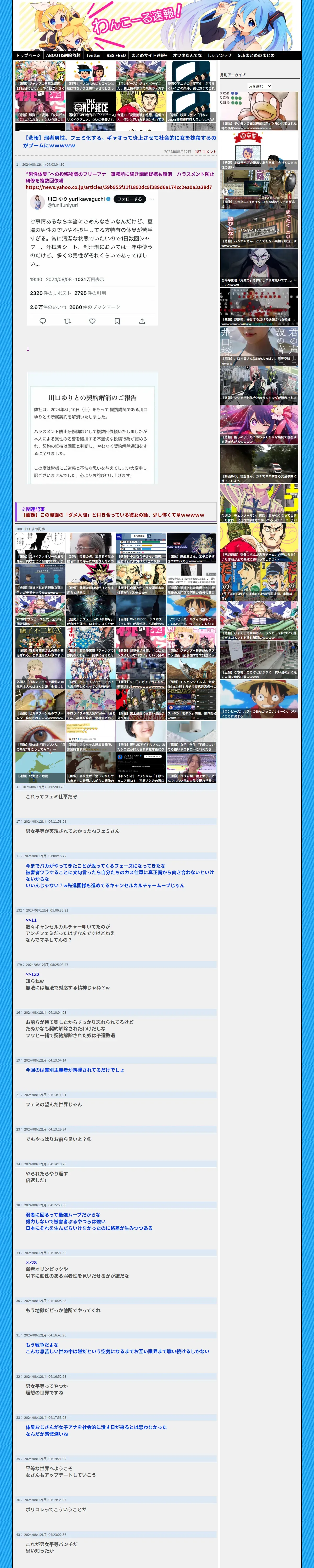Open article title 【悲報】弱者男性、フェミ化する
The width and height of the screenshot is (314, 1568).
click(120, 141)
